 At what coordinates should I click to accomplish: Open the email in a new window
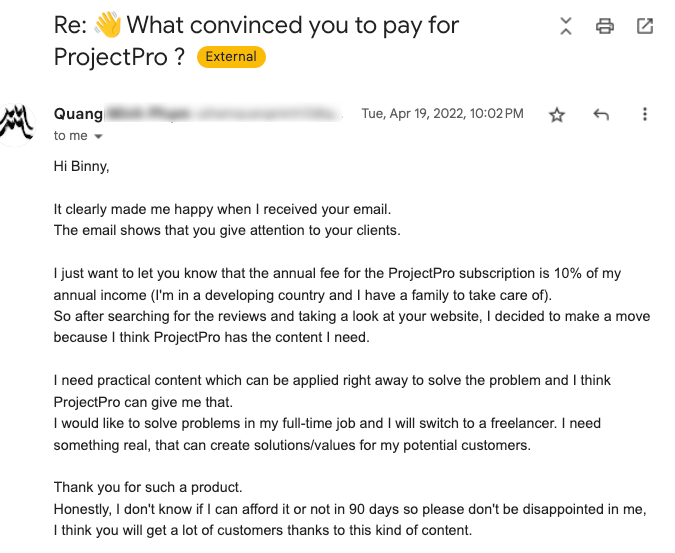click(645, 26)
